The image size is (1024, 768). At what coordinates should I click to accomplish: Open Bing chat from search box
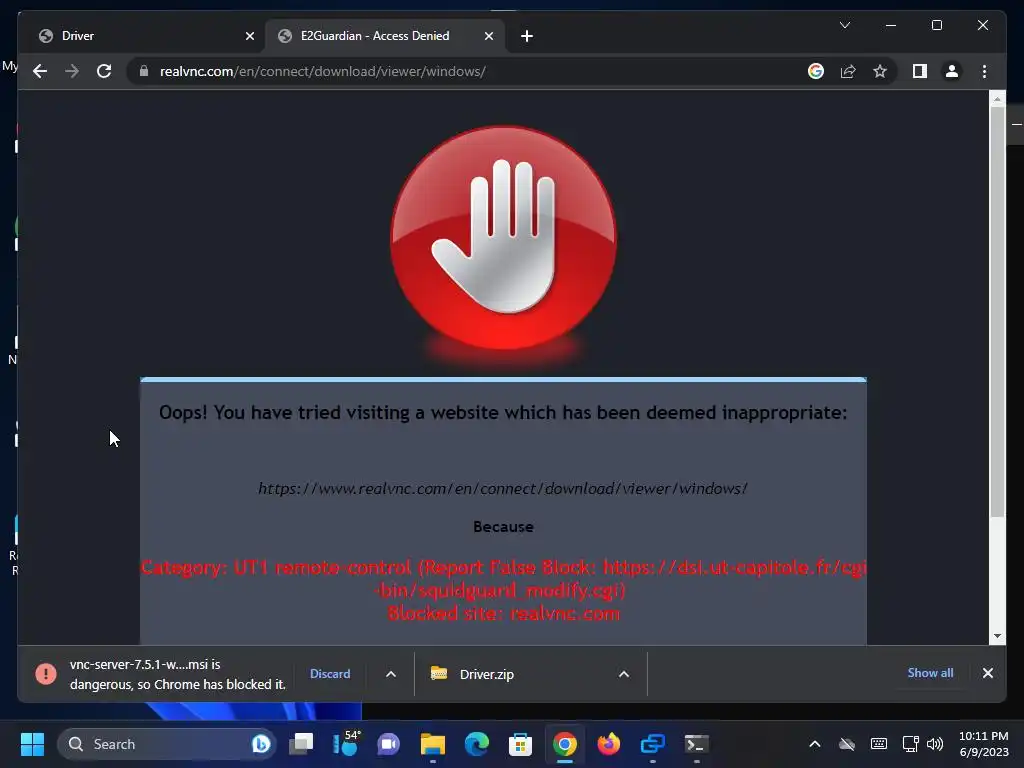click(261, 744)
